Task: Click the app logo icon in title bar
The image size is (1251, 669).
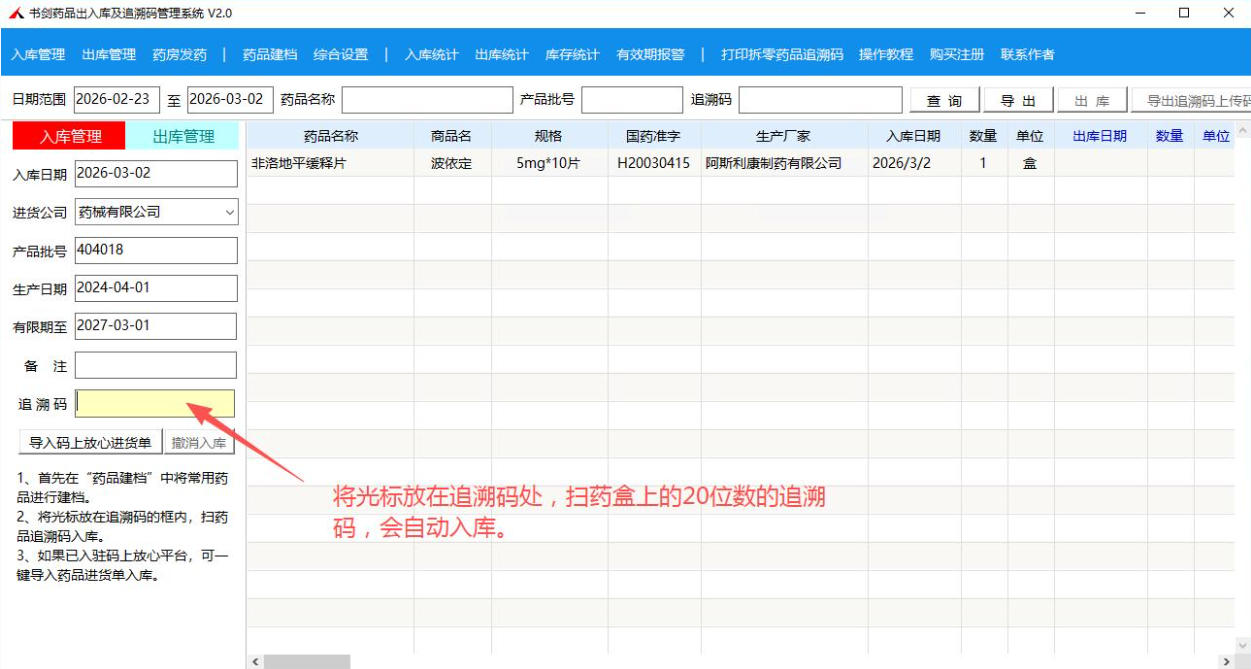Action: click(15, 13)
